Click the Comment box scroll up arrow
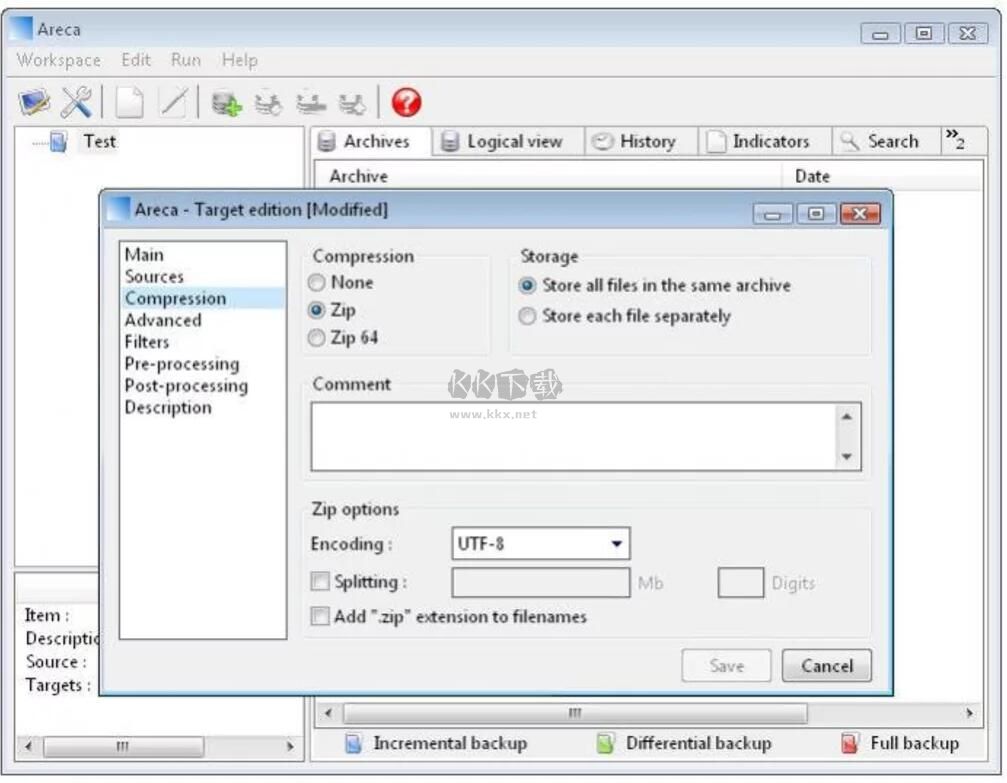 point(846,417)
